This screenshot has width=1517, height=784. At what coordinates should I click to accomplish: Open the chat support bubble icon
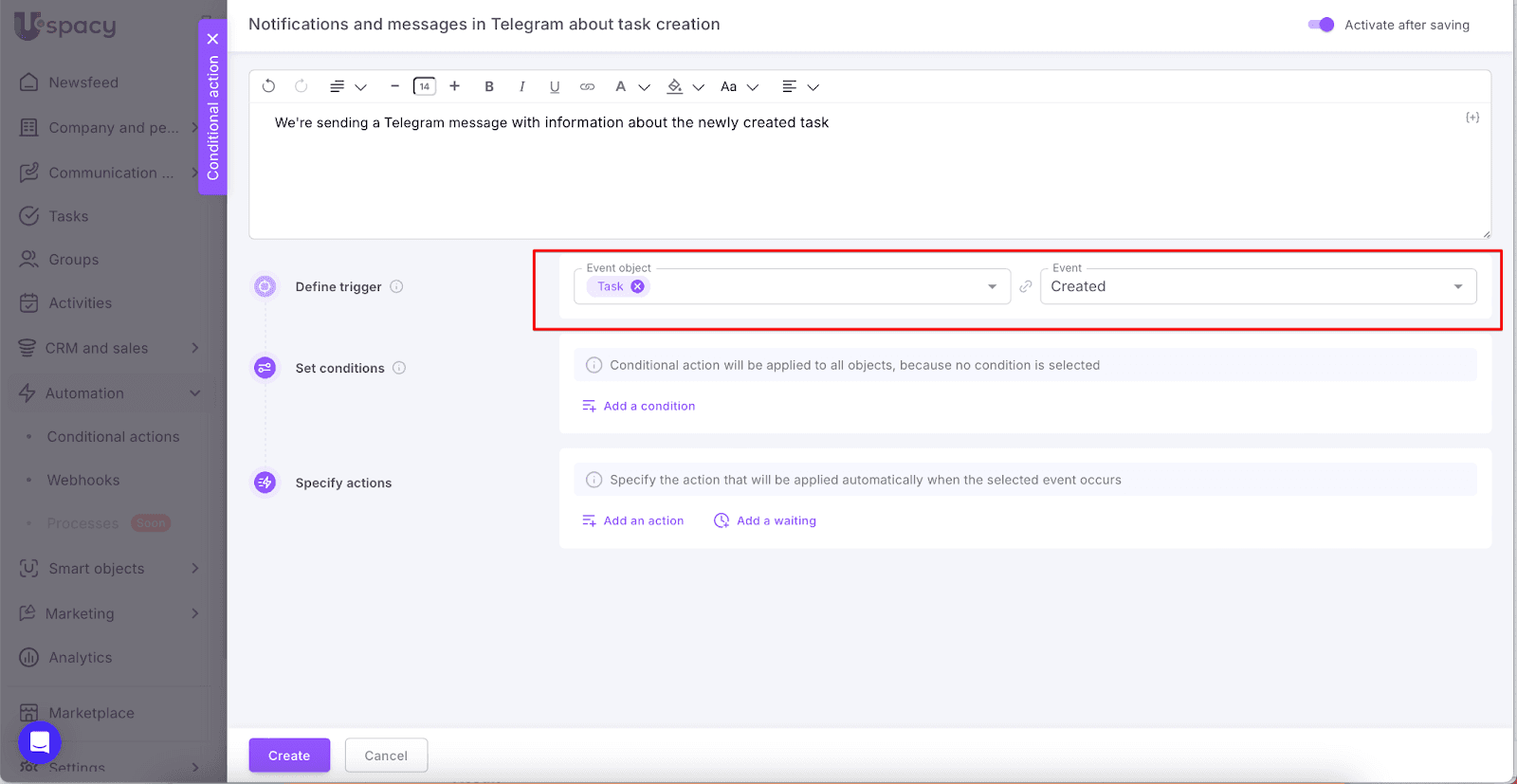(x=40, y=742)
